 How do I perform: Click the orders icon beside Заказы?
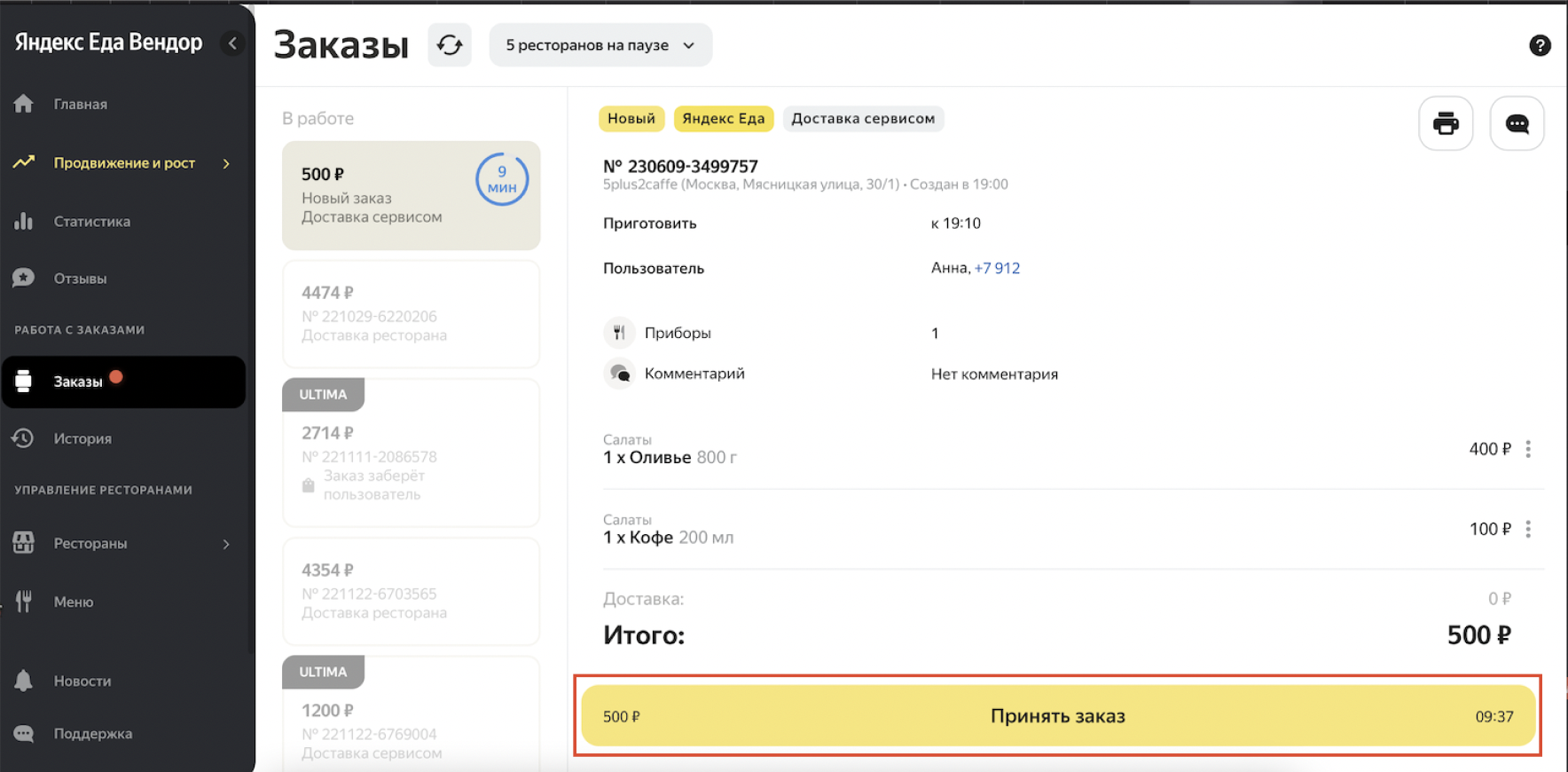pyautogui.click(x=24, y=382)
